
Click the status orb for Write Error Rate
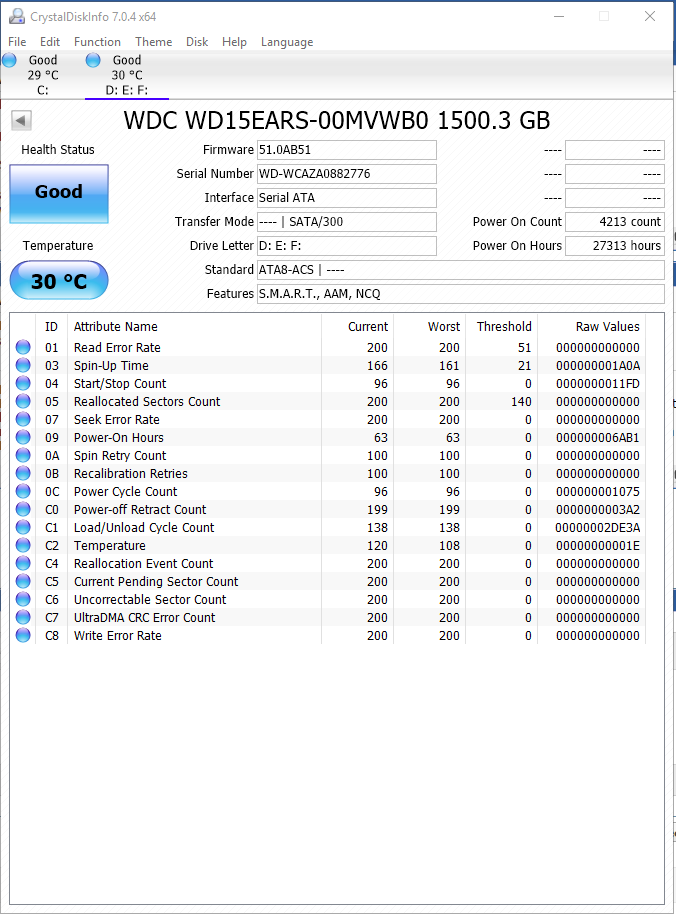(23, 635)
